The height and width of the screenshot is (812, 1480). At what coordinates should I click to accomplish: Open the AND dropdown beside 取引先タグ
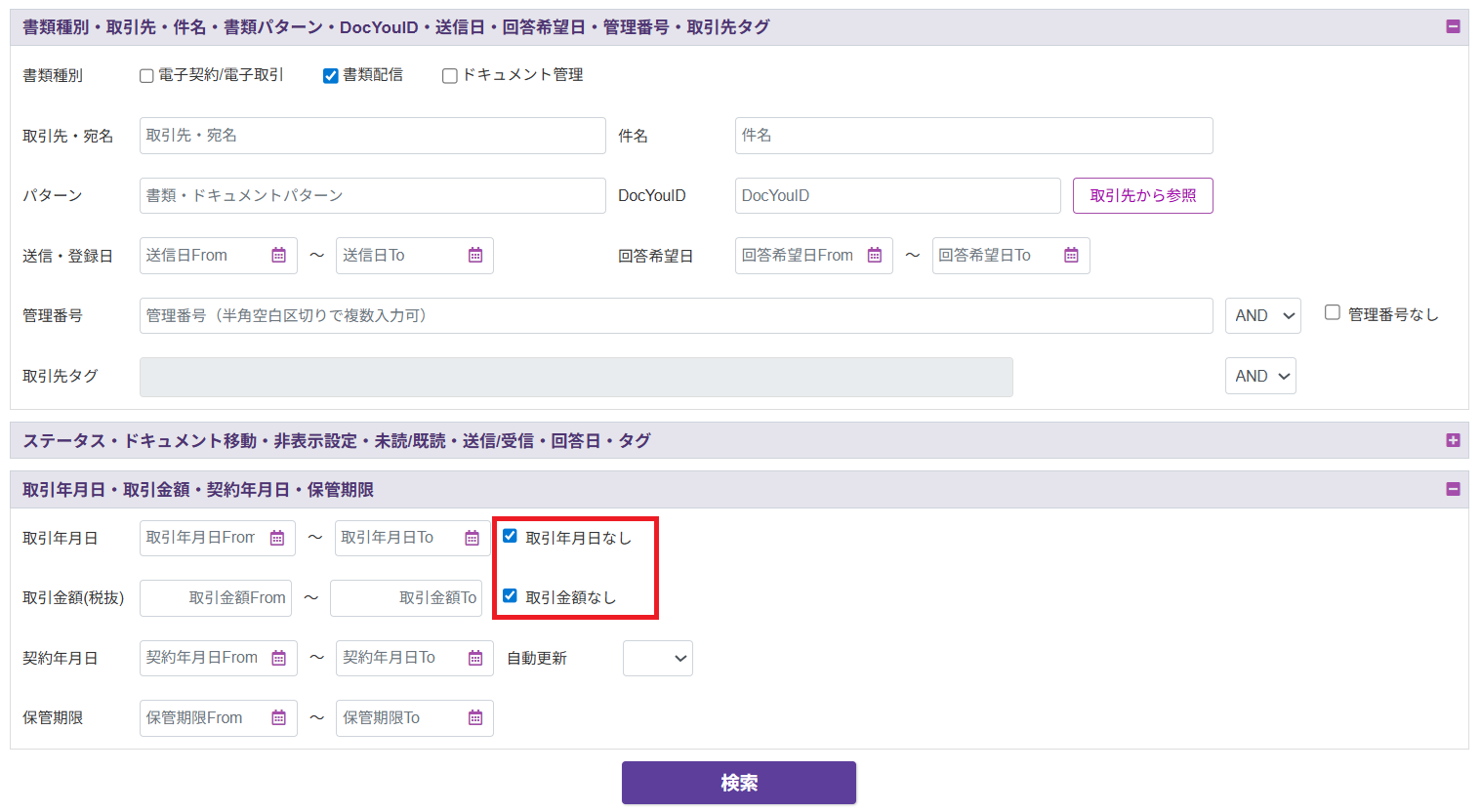coord(1260,377)
